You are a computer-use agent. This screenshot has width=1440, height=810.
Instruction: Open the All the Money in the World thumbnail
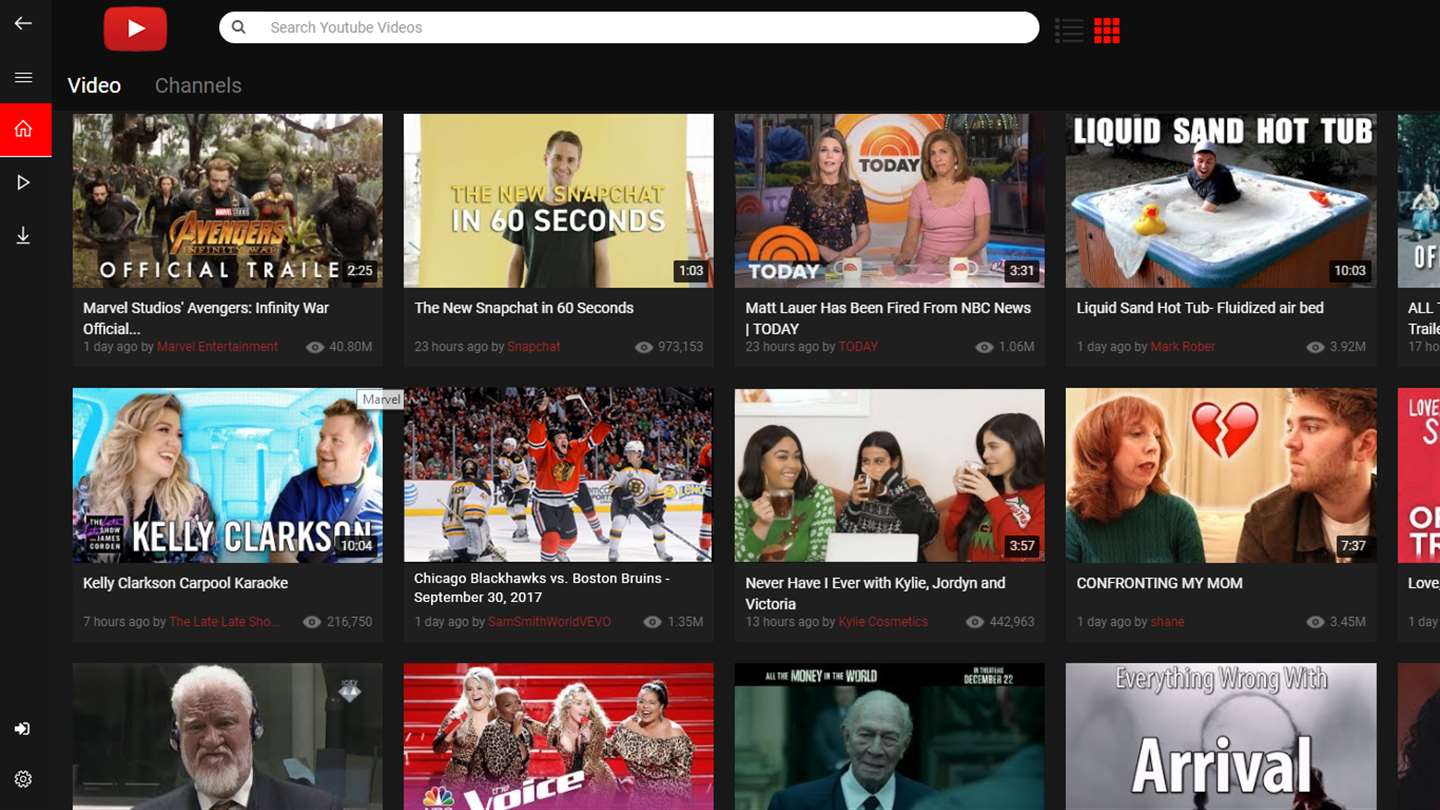(x=889, y=736)
